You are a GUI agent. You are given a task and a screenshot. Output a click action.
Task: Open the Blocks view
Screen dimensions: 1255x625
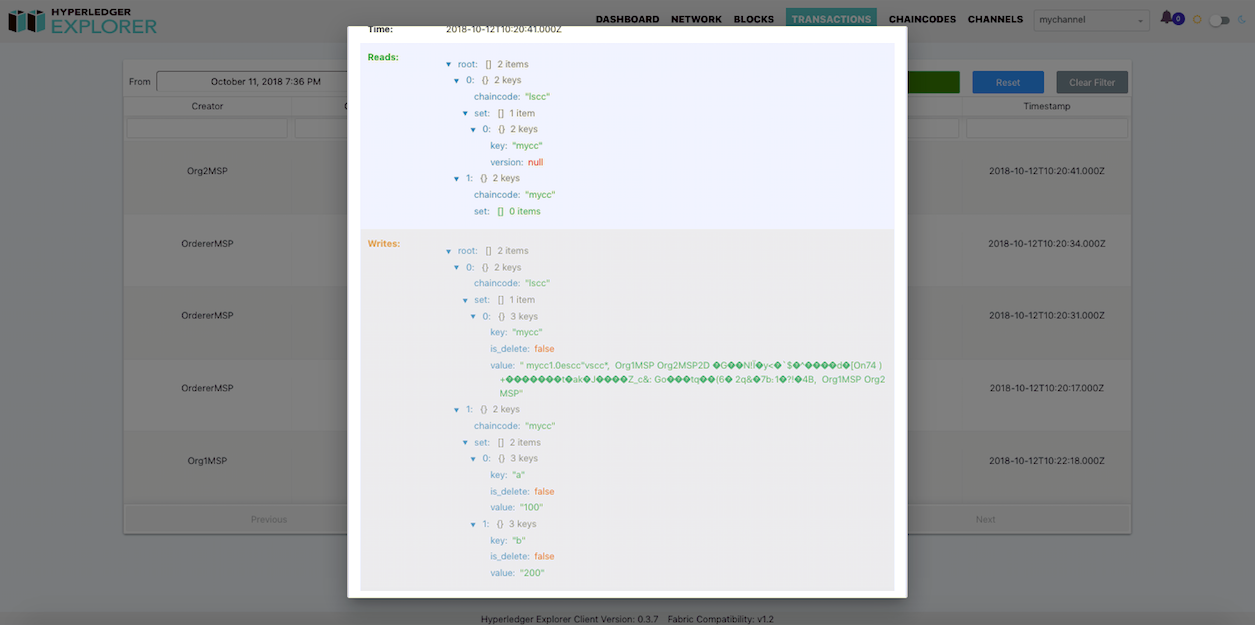pos(753,18)
